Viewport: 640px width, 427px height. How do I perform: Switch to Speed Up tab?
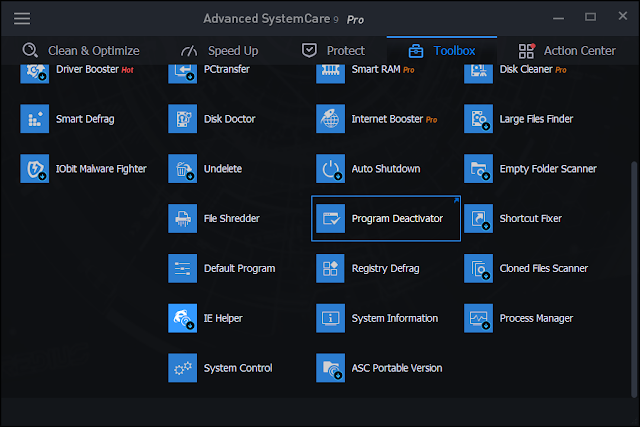pyautogui.click(x=219, y=51)
